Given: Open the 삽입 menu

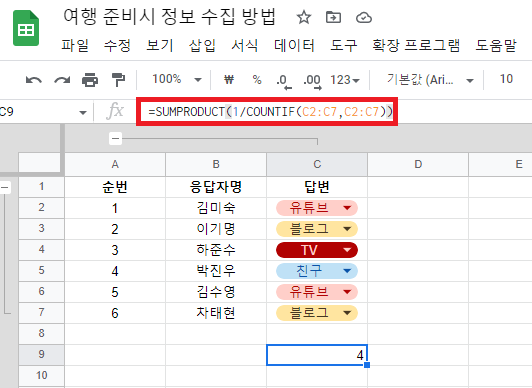Looking at the screenshot, I should (x=202, y=45).
